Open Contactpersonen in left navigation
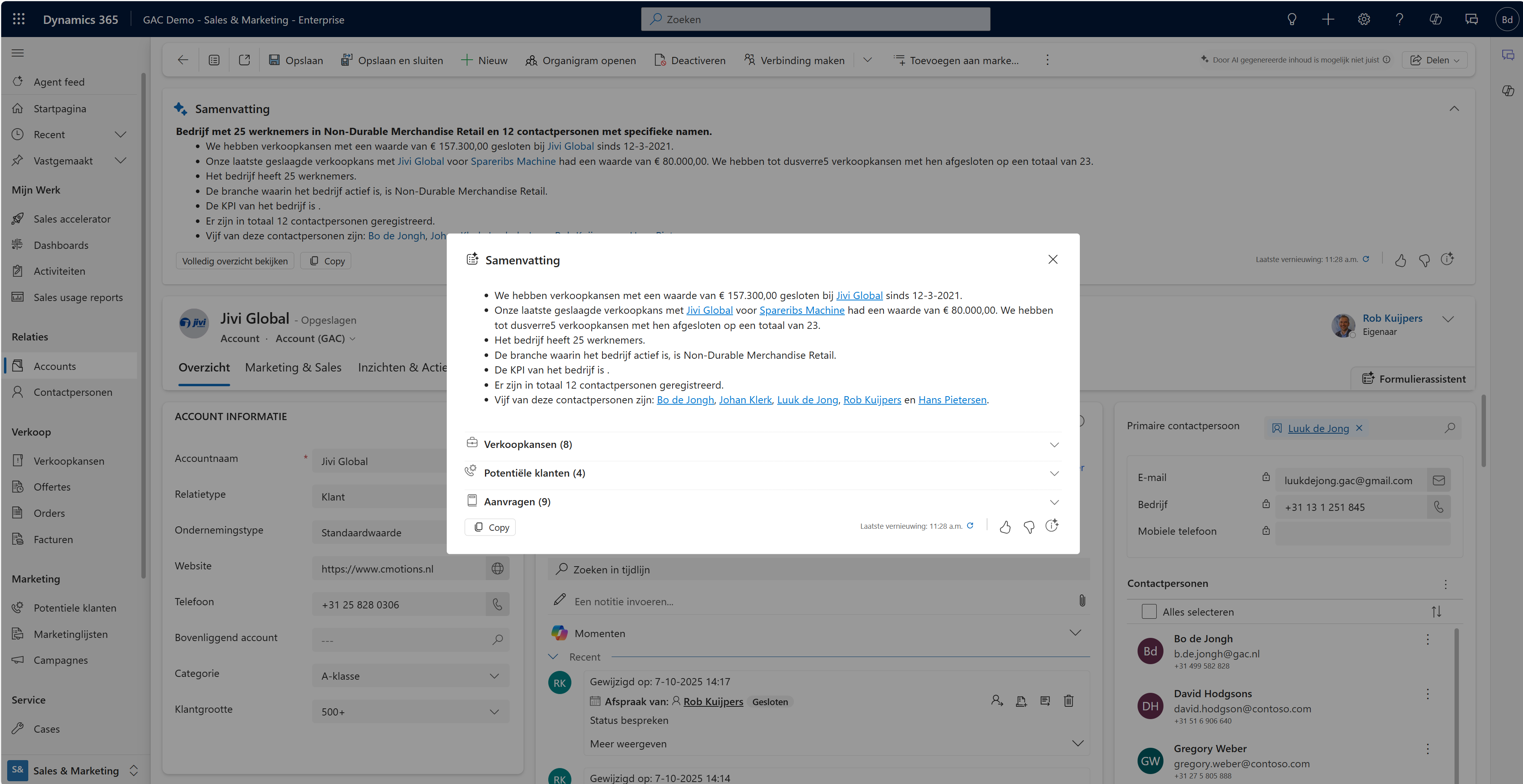The height and width of the screenshot is (784, 1523). (73, 392)
